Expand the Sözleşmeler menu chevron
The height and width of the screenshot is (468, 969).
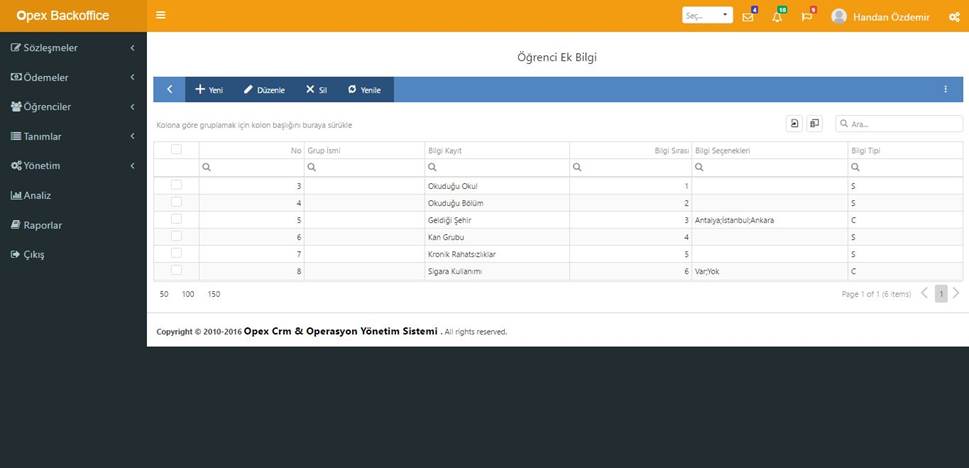coord(132,48)
